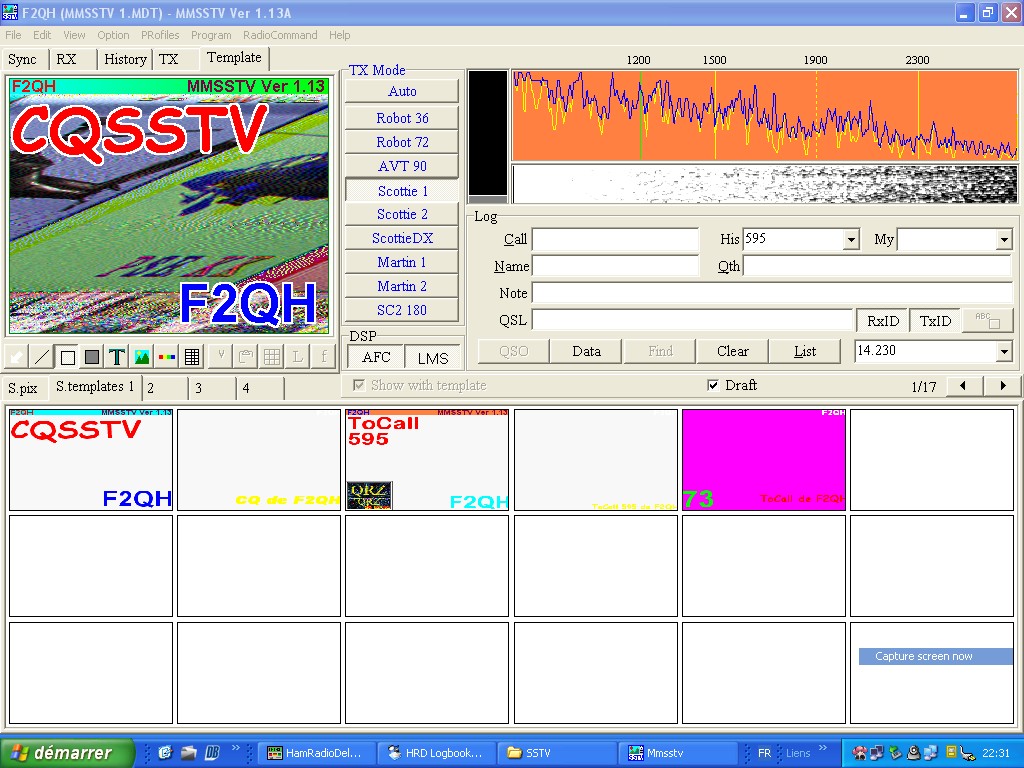
Task: Open the Option menu
Action: coord(113,35)
